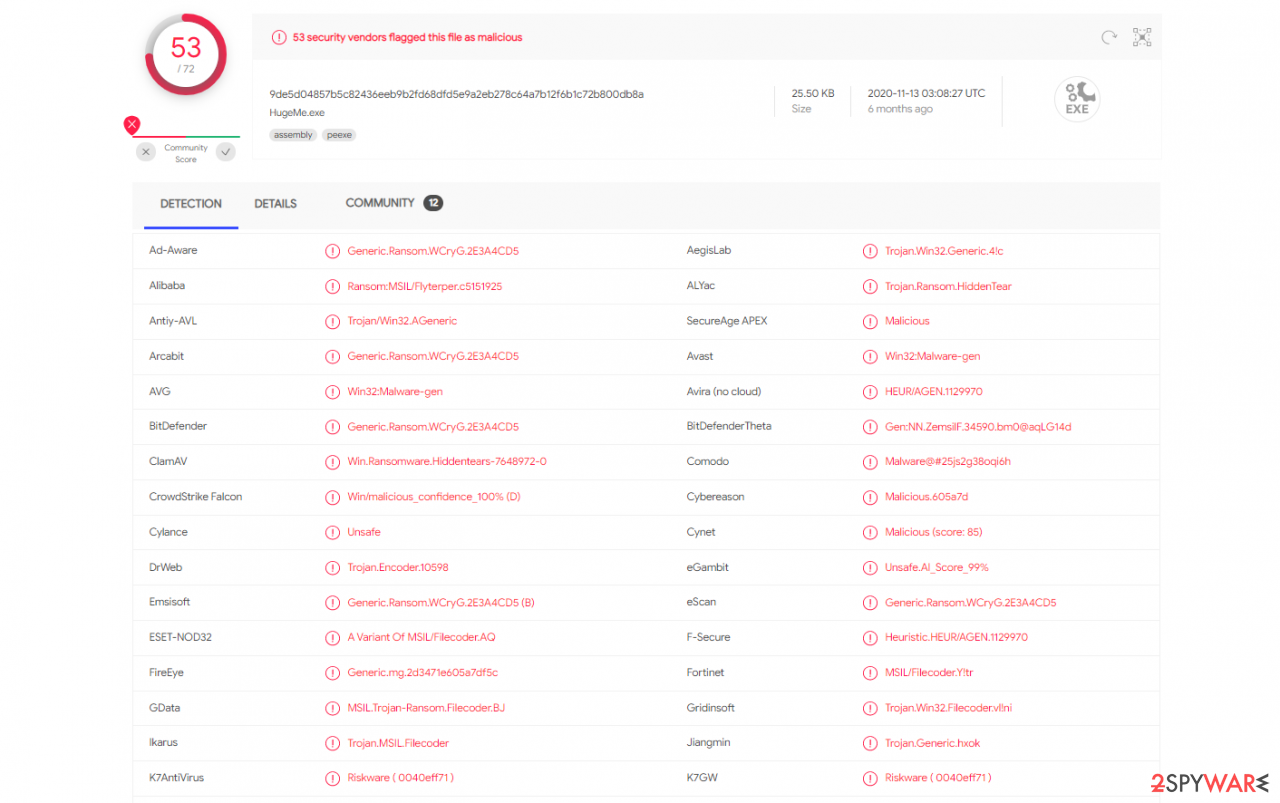The height and width of the screenshot is (803, 1280).
Task: Click the Gen:NN.ZemsilF.34590.bm0@aqLG14d detection name
Action: pos(978,427)
